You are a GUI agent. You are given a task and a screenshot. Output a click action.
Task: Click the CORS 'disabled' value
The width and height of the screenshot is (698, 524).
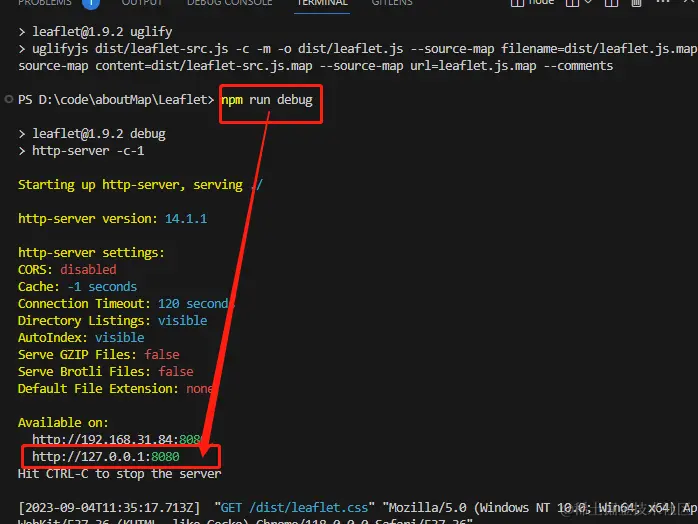click(x=88, y=270)
